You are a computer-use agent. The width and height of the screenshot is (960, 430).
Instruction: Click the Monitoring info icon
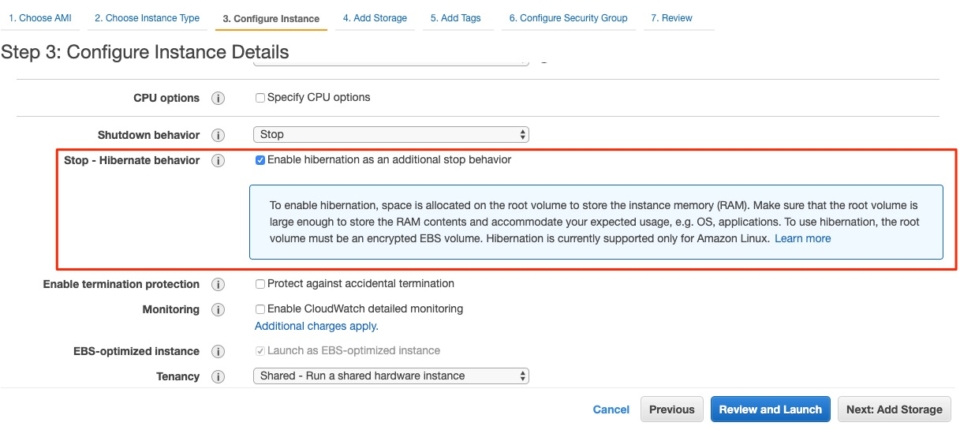[218, 309]
